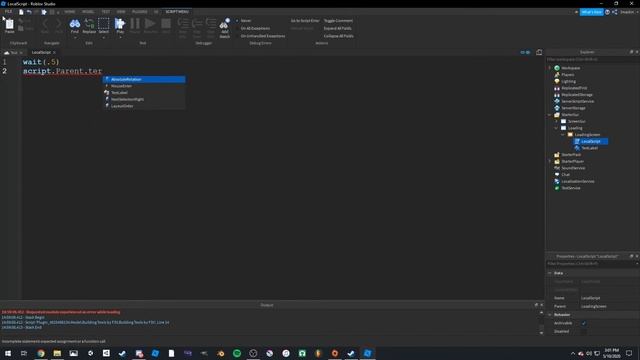Select ServerScriptService in the Explorer
The height and width of the screenshot is (360, 640).
click(x=578, y=101)
